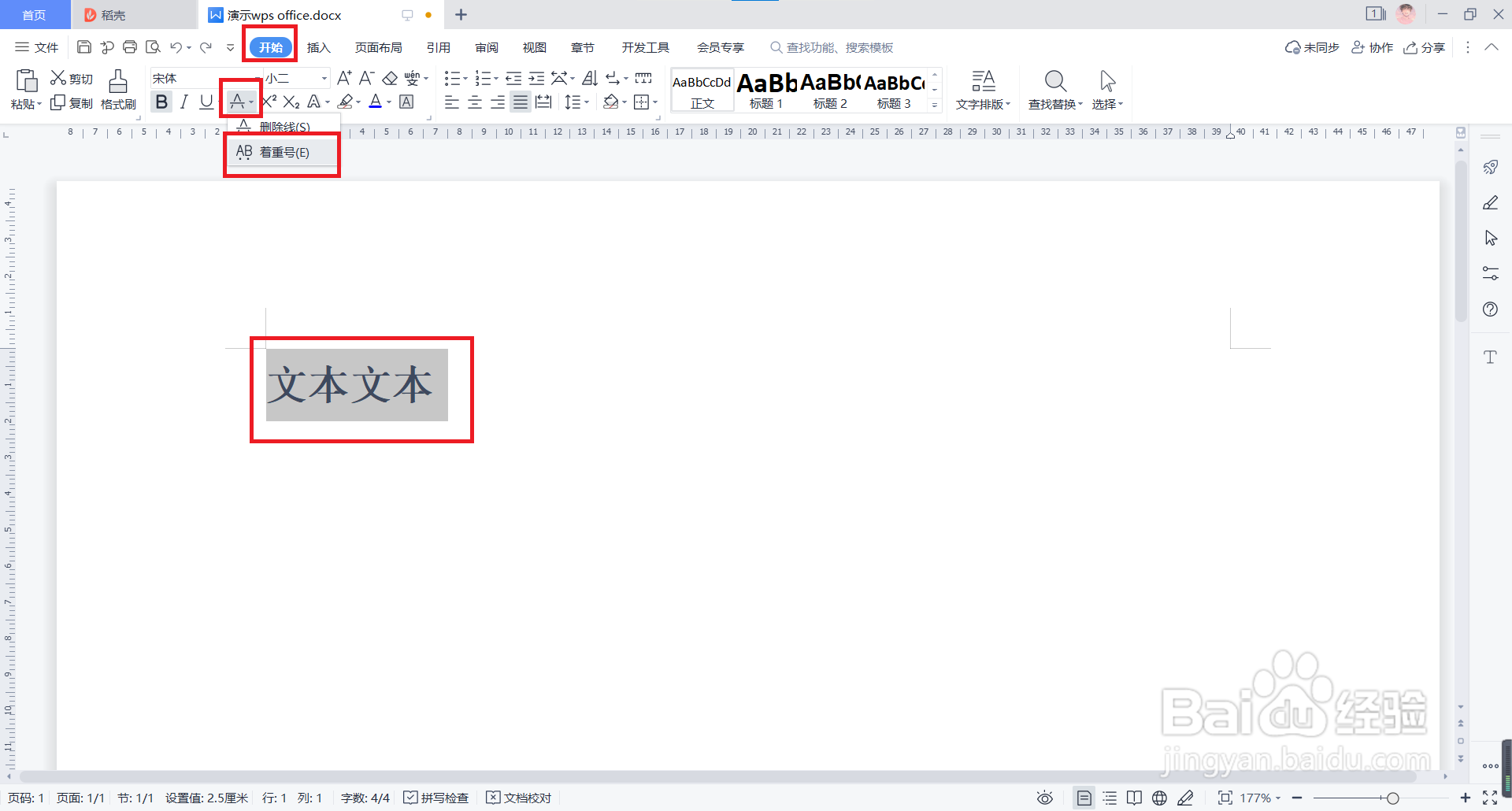
Task: Click 文档校对 in the status bar
Action: click(x=519, y=797)
